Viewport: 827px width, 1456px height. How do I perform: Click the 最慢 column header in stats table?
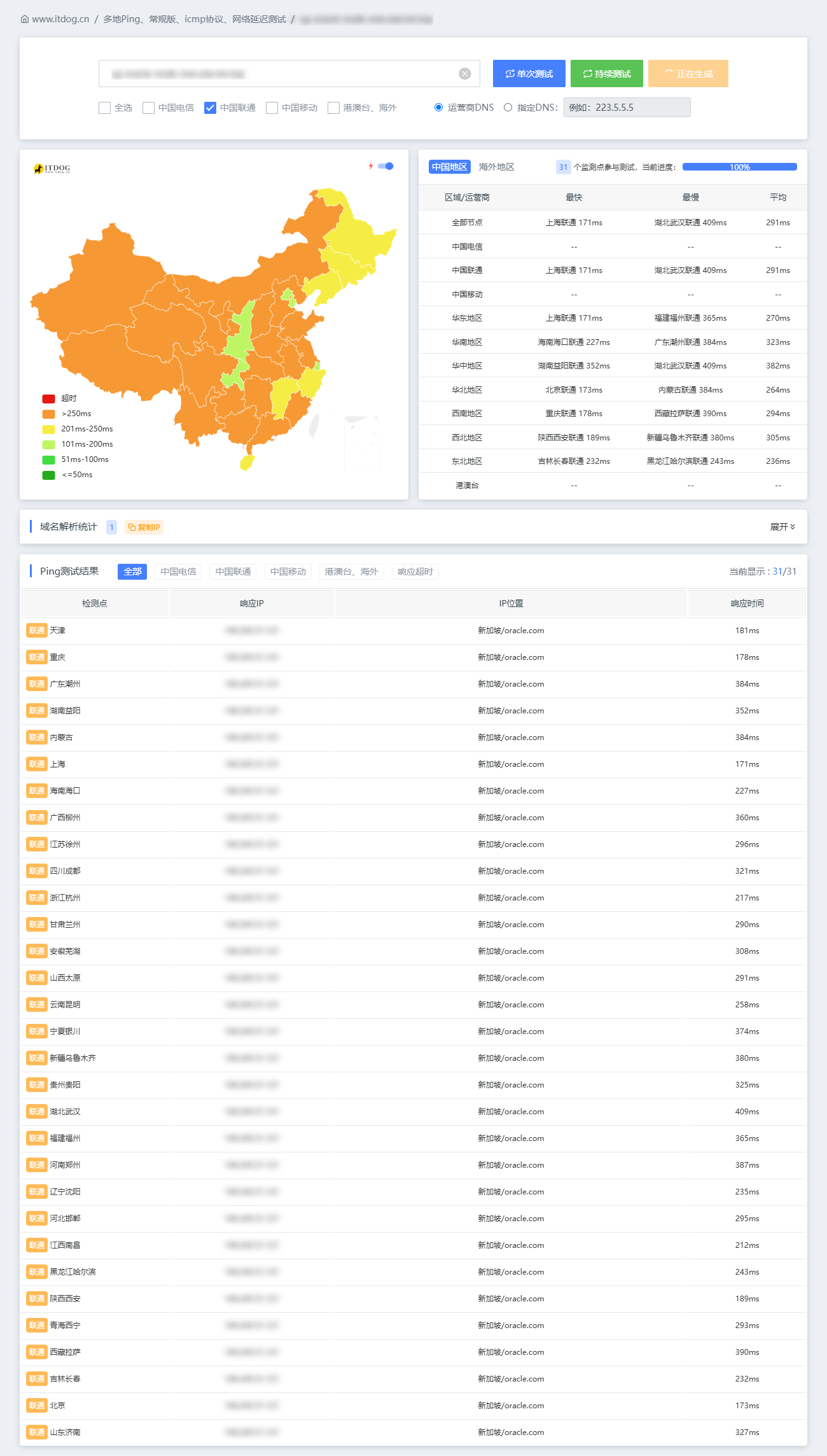(x=690, y=197)
